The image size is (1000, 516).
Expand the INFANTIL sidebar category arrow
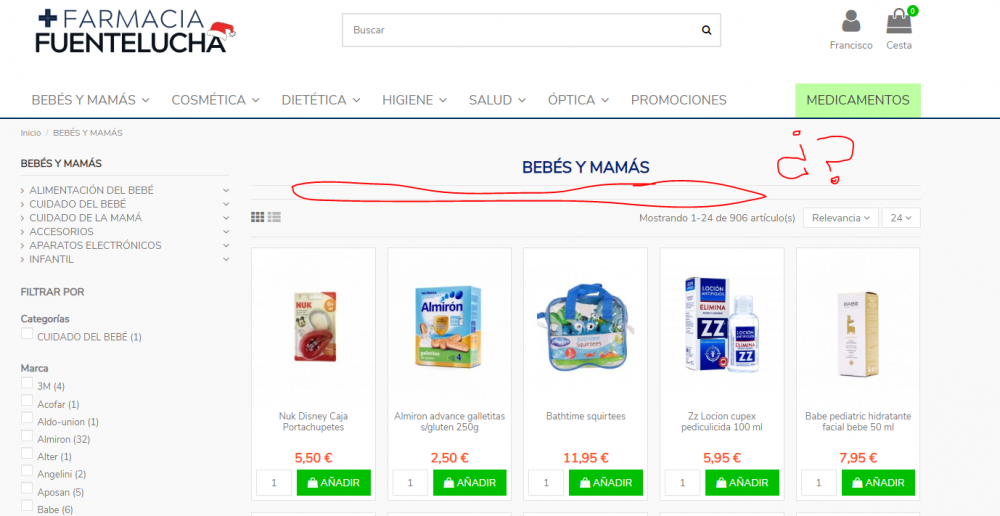pos(226,259)
